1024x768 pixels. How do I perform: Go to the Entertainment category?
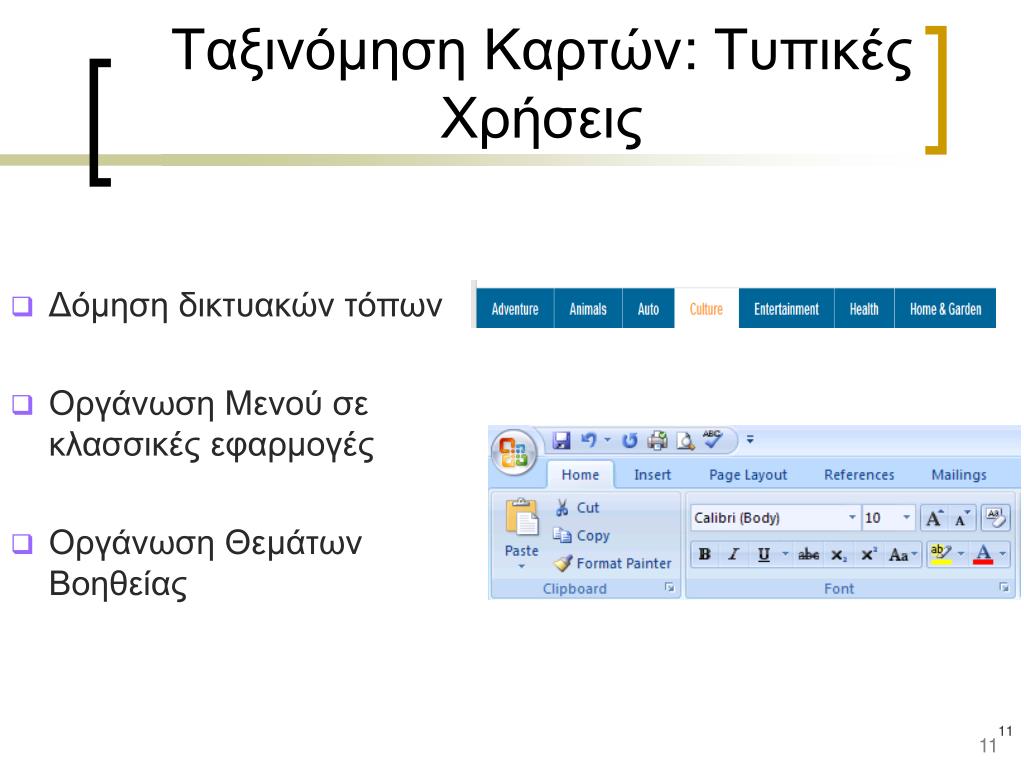click(x=786, y=308)
